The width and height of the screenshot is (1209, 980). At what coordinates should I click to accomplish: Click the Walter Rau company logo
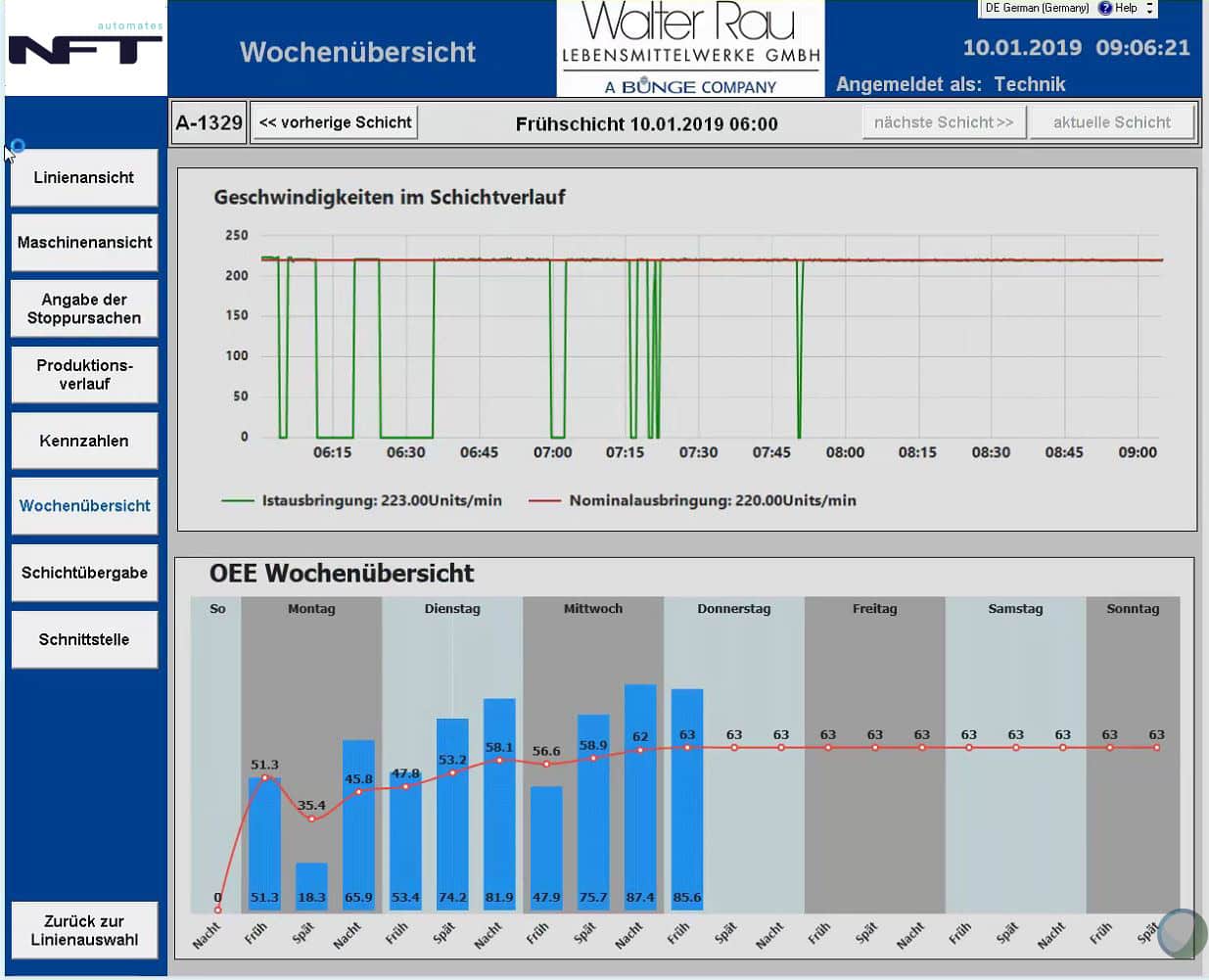click(691, 48)
